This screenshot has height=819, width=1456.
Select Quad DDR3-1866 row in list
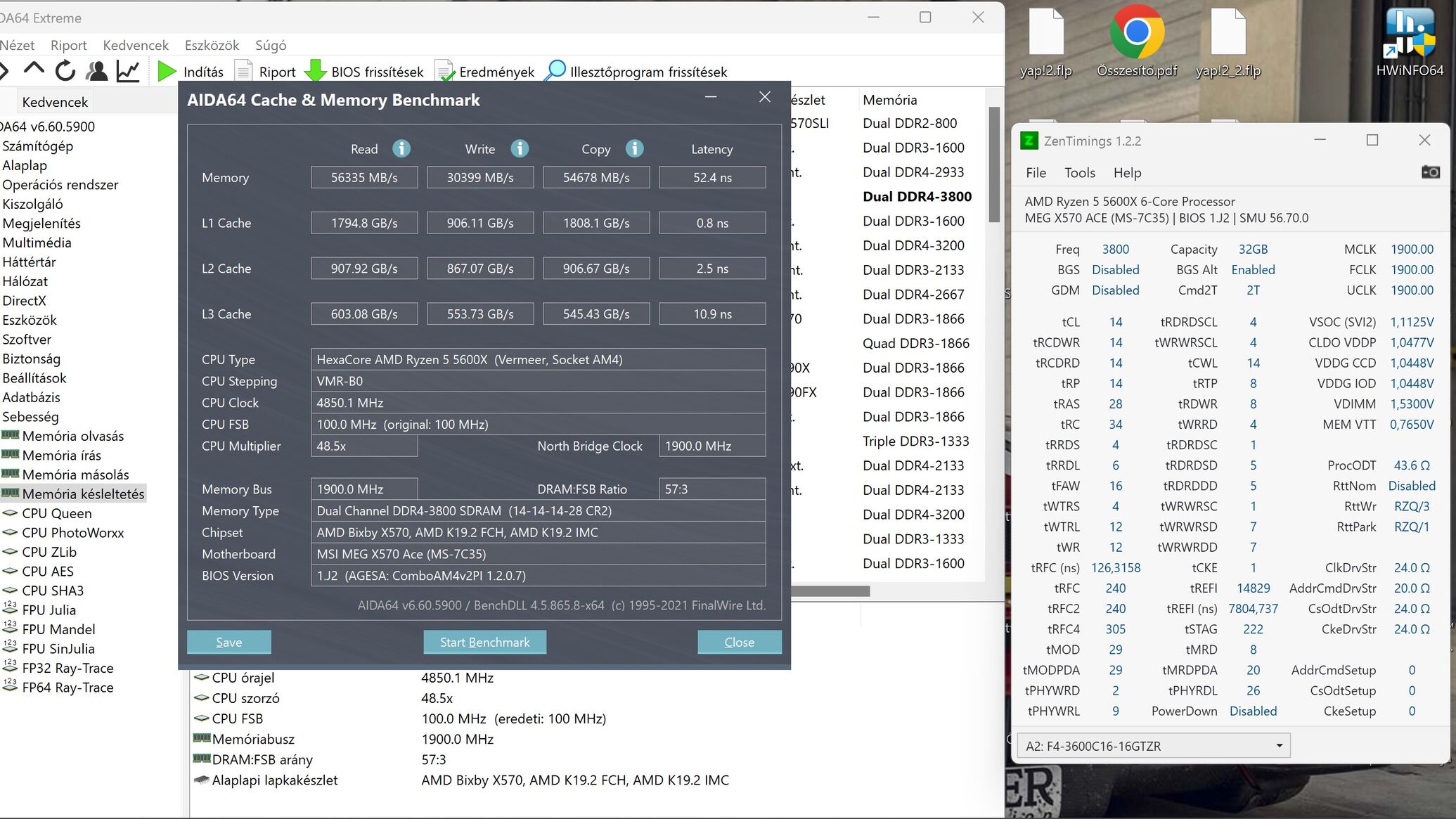(x=915, y=343)
